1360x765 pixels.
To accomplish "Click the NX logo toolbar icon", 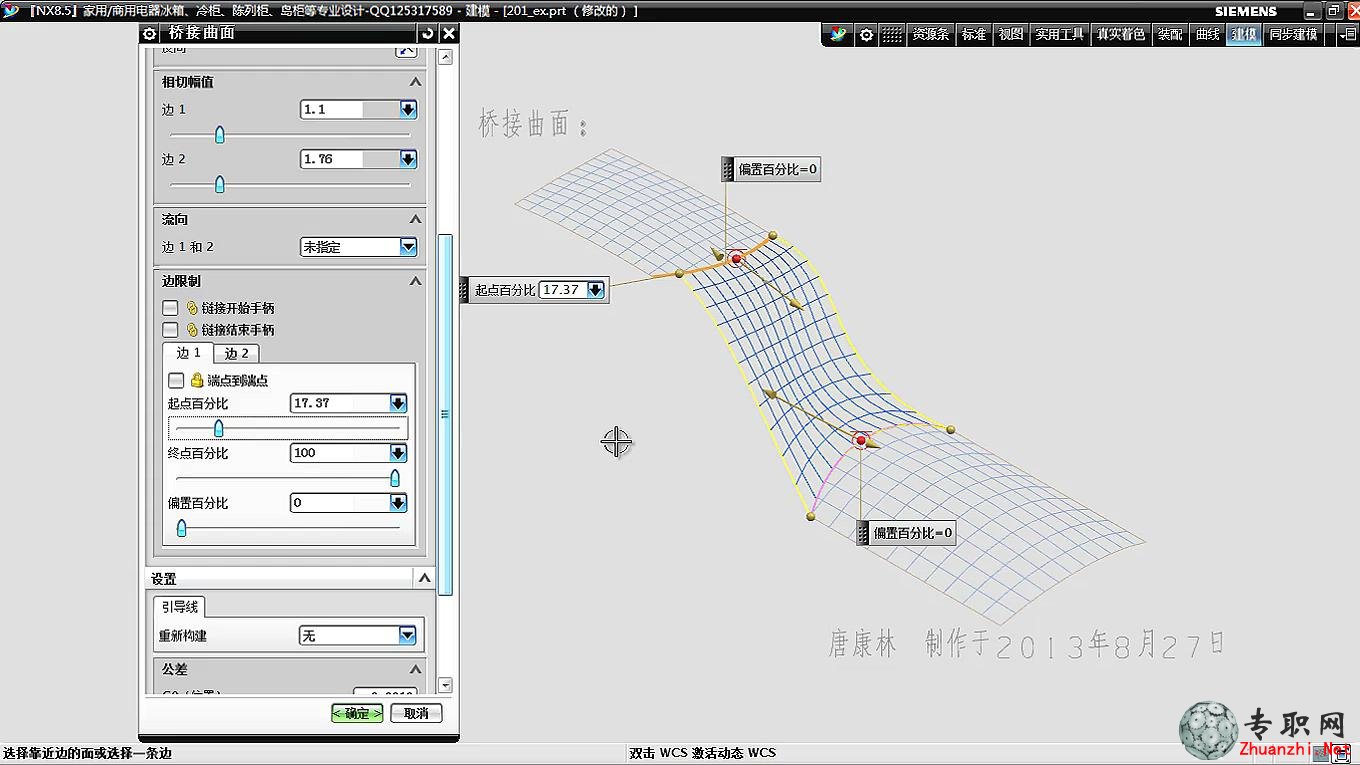I will click(x=837, y=34).
